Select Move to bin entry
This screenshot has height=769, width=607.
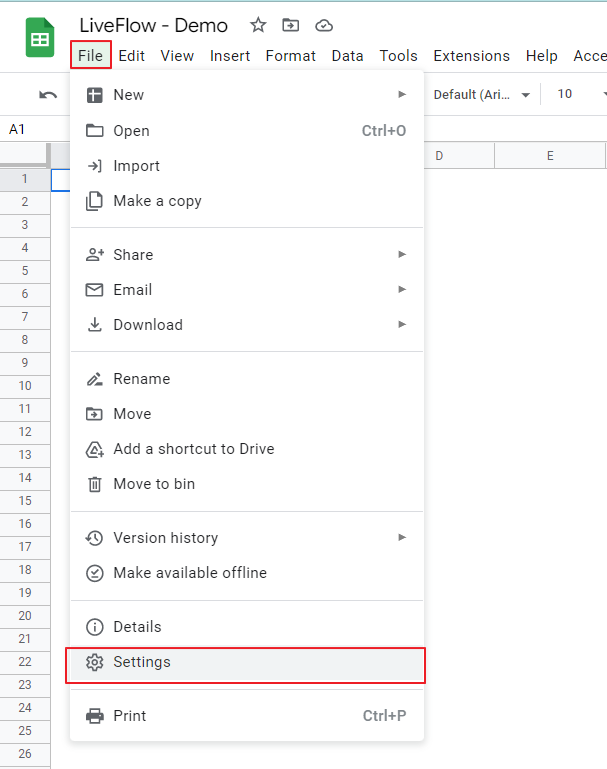(247, 484)
